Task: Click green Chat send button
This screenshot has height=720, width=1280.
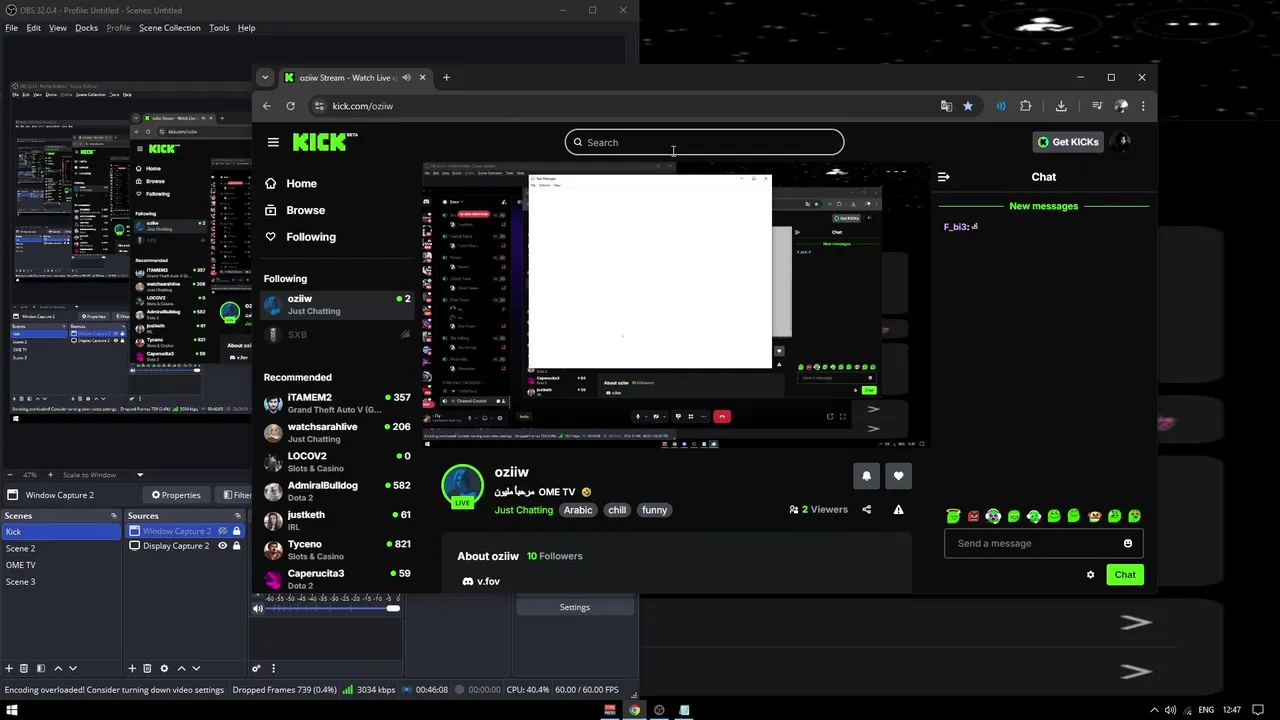Action: point(1125,575)
